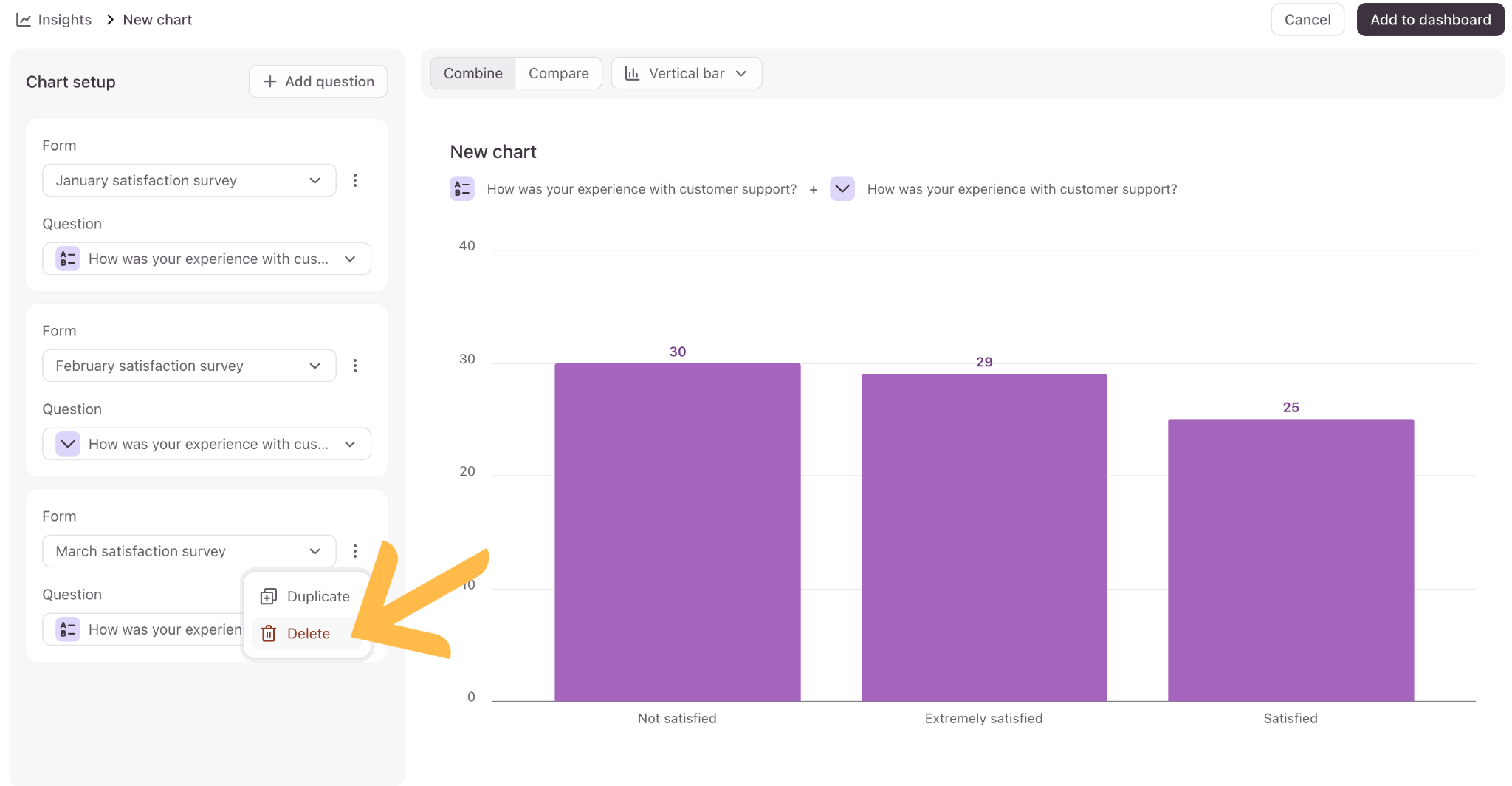Open the January satisfaction survey form dropdown
The width and height of the screenshot is (1512, 786).
[189, 180]
